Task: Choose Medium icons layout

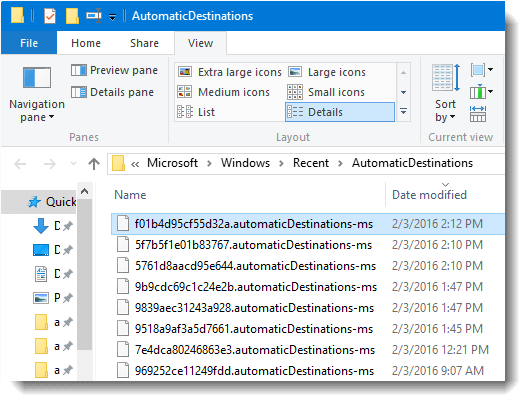Action: [223, 92]
